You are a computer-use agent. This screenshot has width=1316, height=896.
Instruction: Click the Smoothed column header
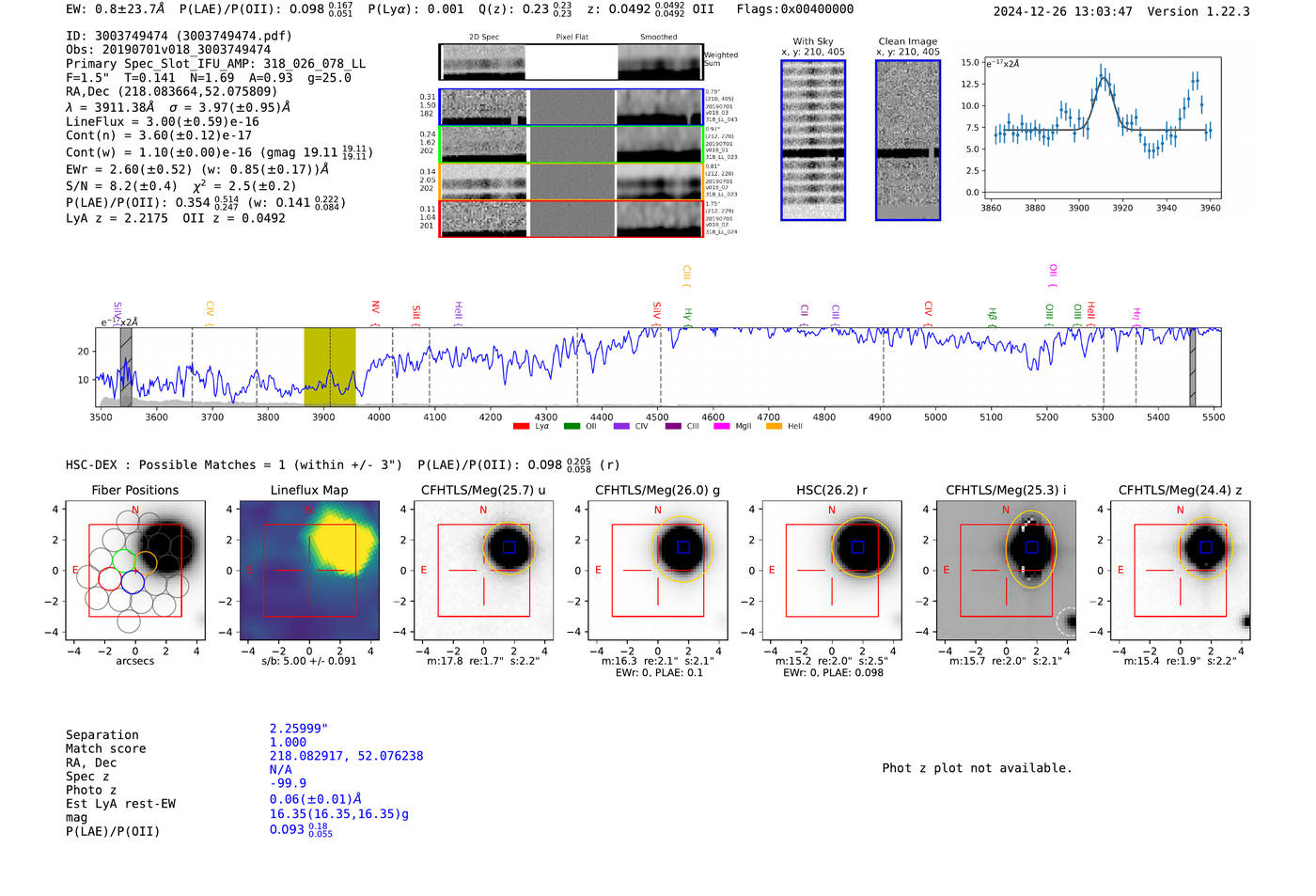[x=659, y=37]
